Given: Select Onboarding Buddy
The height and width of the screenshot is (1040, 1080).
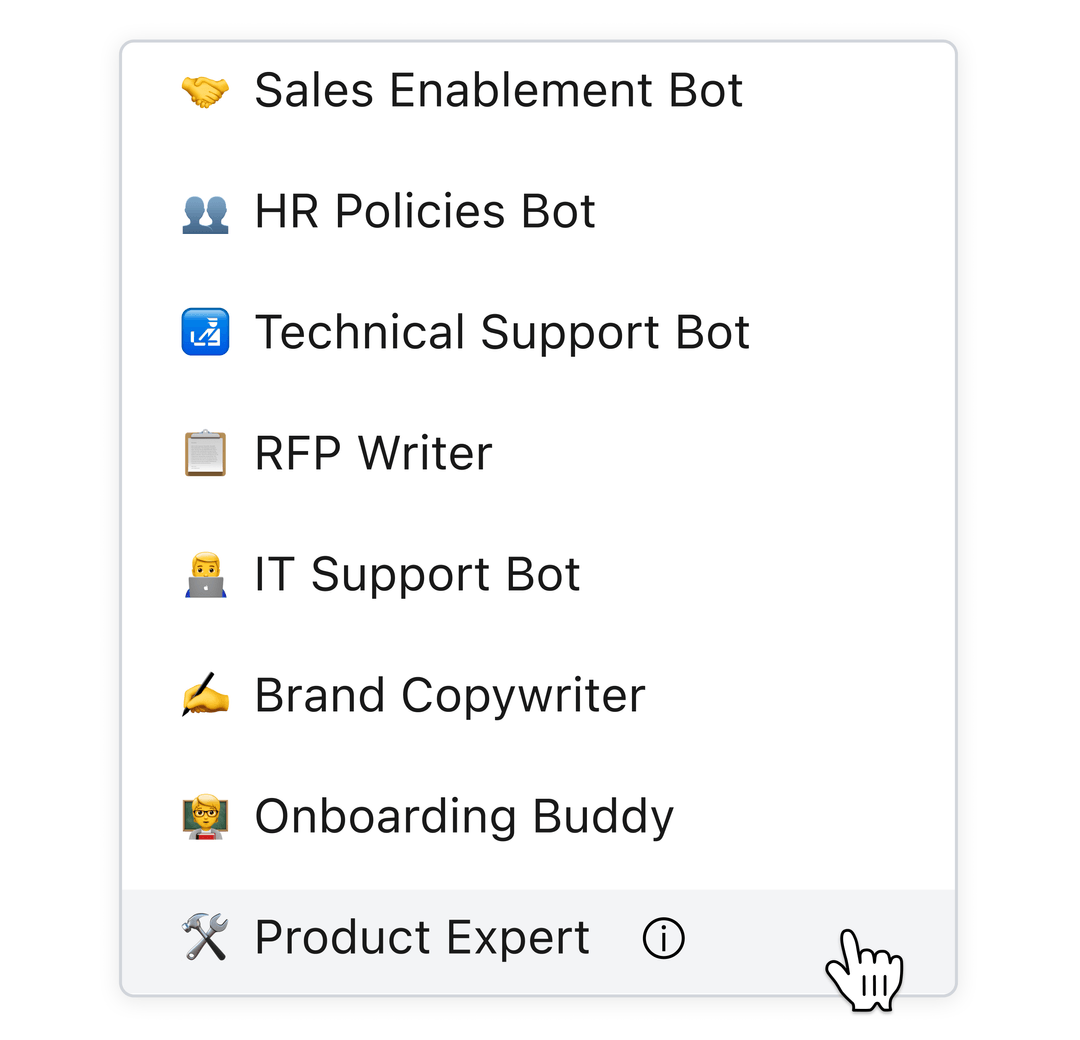Looking at the screenshot, I should pyautogui.click(x=464, y=816).
